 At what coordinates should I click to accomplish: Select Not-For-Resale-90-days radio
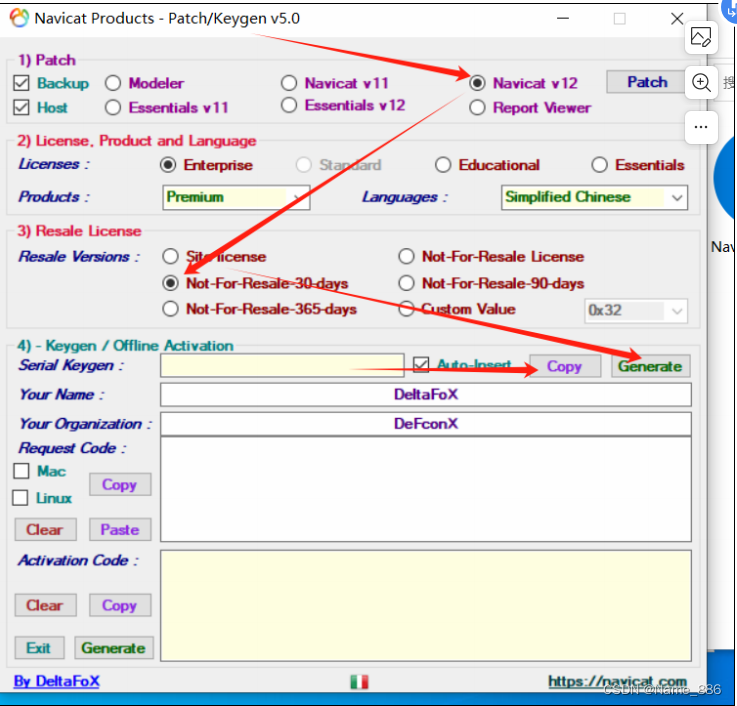(x=407, y=283)
